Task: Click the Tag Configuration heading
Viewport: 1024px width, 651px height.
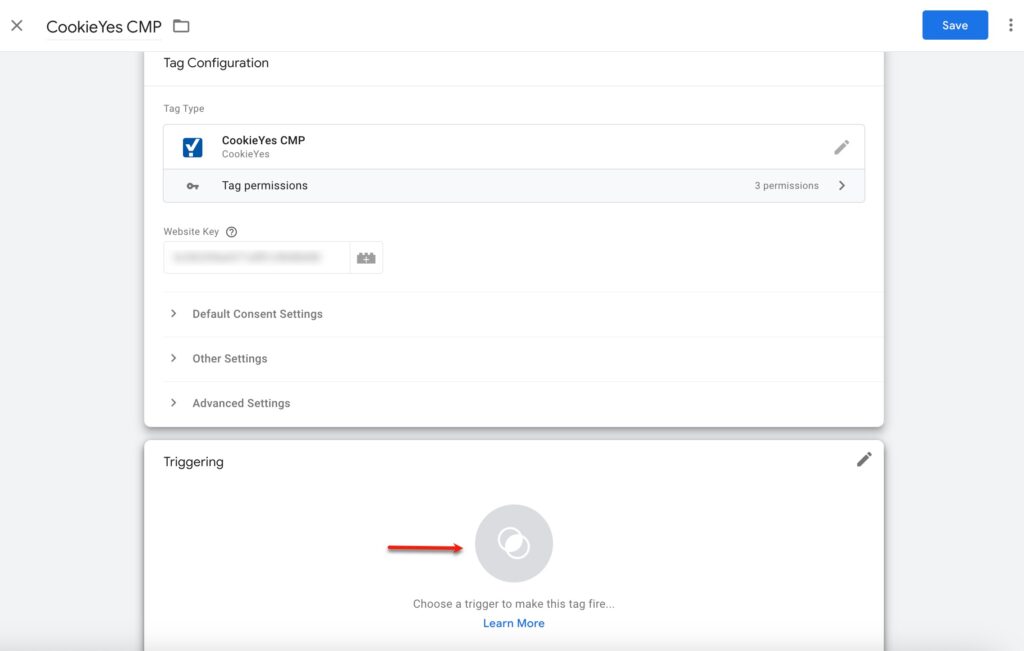Action: [216, 63]
